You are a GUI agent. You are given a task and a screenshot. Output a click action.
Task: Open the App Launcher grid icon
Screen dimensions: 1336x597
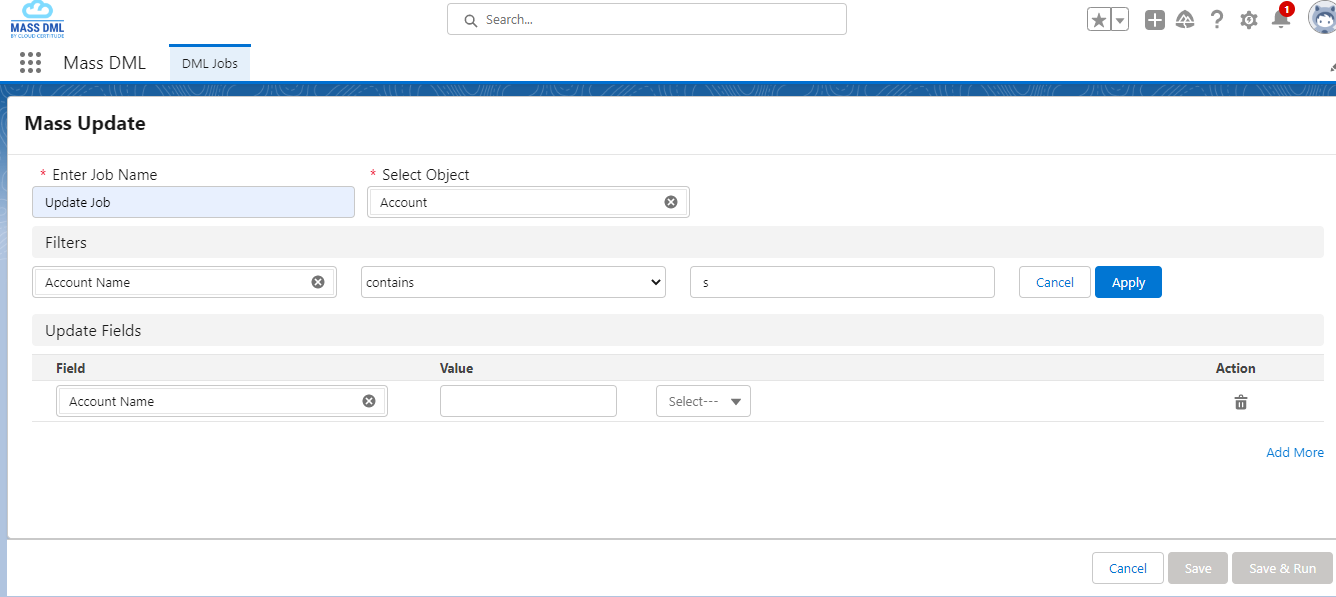[30, 63]
